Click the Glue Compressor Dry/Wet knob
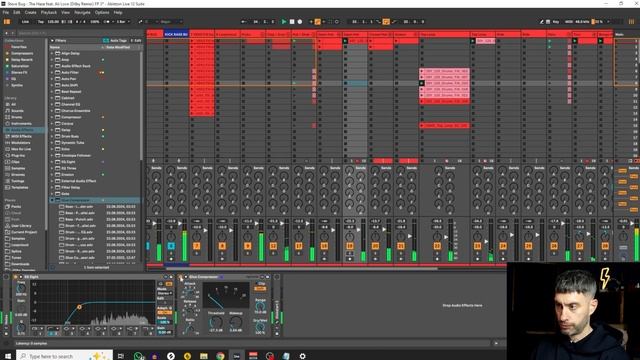Image resolution: width=640 pixels, height=360 pixels. (x=260, y=327)
